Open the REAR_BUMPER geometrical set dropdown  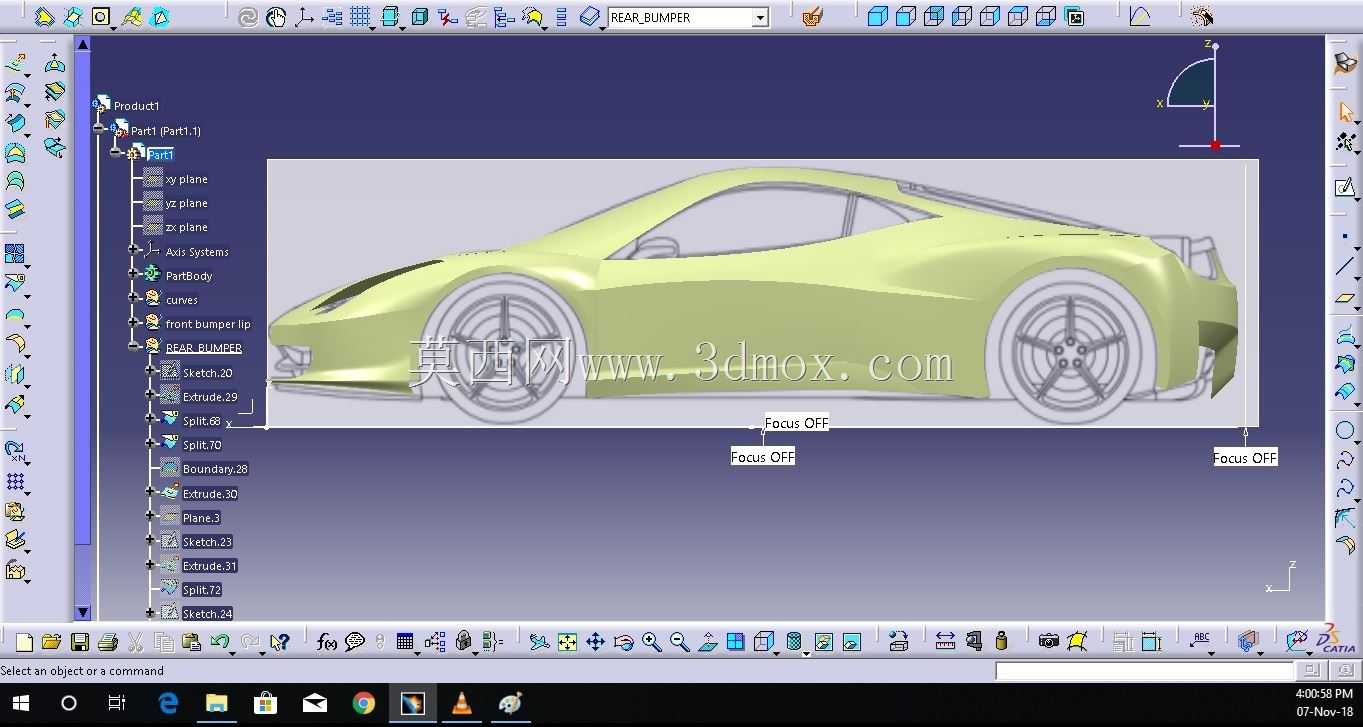761,17
